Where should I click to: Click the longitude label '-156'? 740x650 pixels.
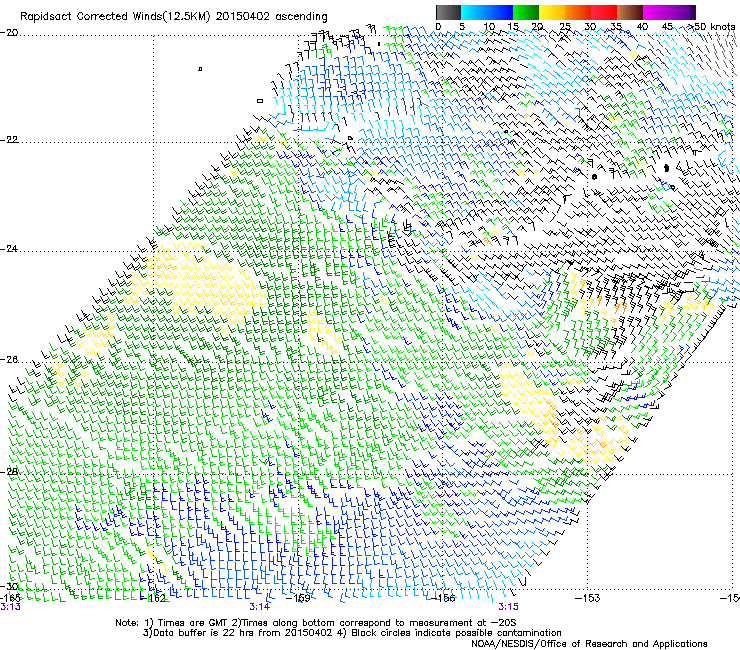coord(443,598)
